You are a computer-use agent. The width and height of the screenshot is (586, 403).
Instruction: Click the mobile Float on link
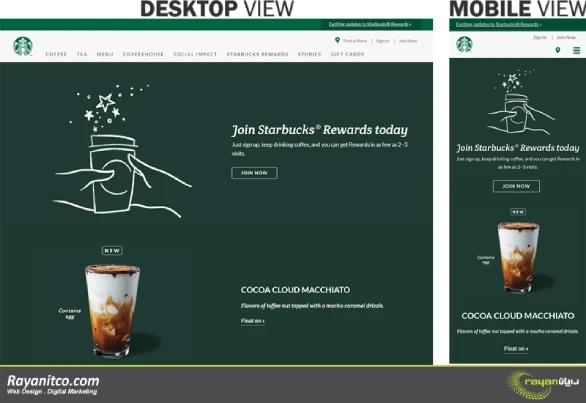tap(516, 349)
